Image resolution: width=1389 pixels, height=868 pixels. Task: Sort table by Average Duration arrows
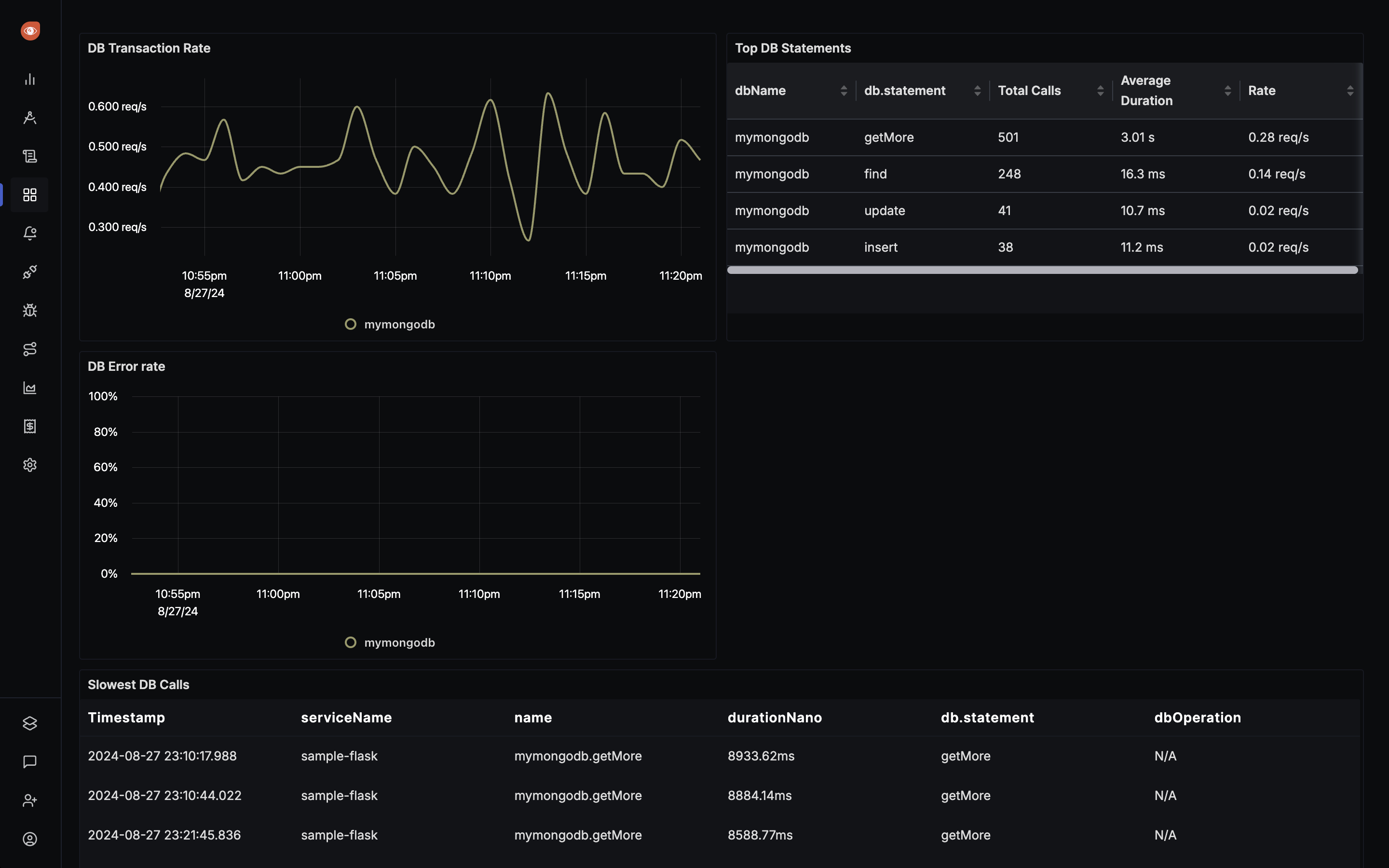[1228, 91]
